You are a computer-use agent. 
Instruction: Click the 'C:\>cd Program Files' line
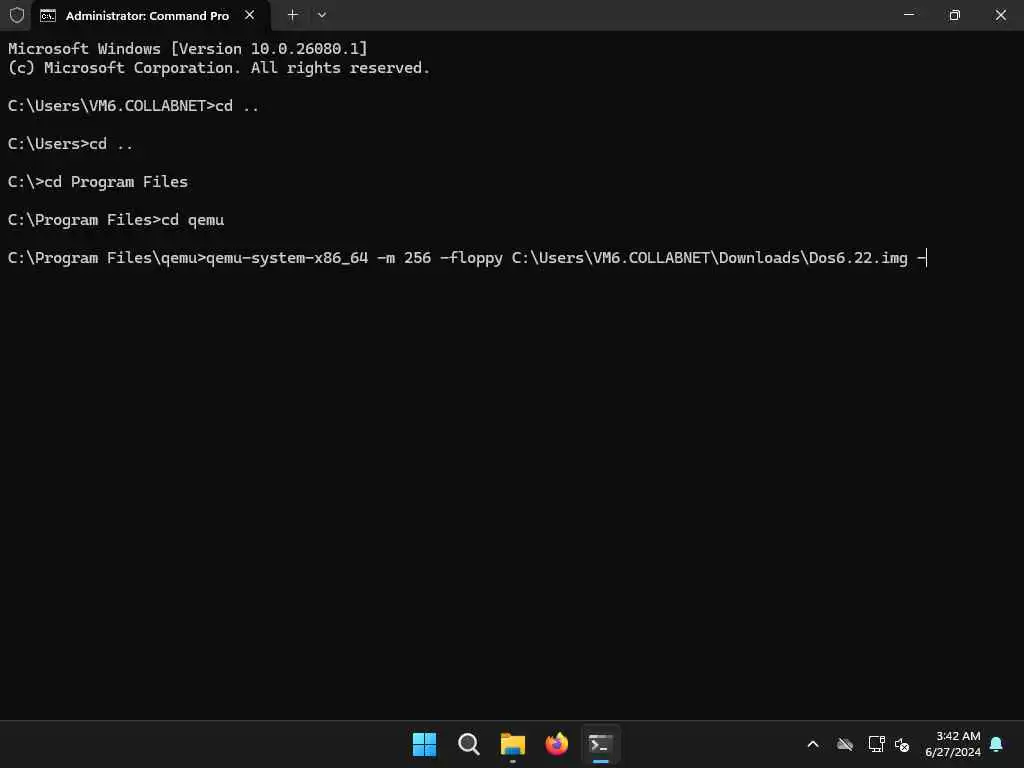[98, 182]
